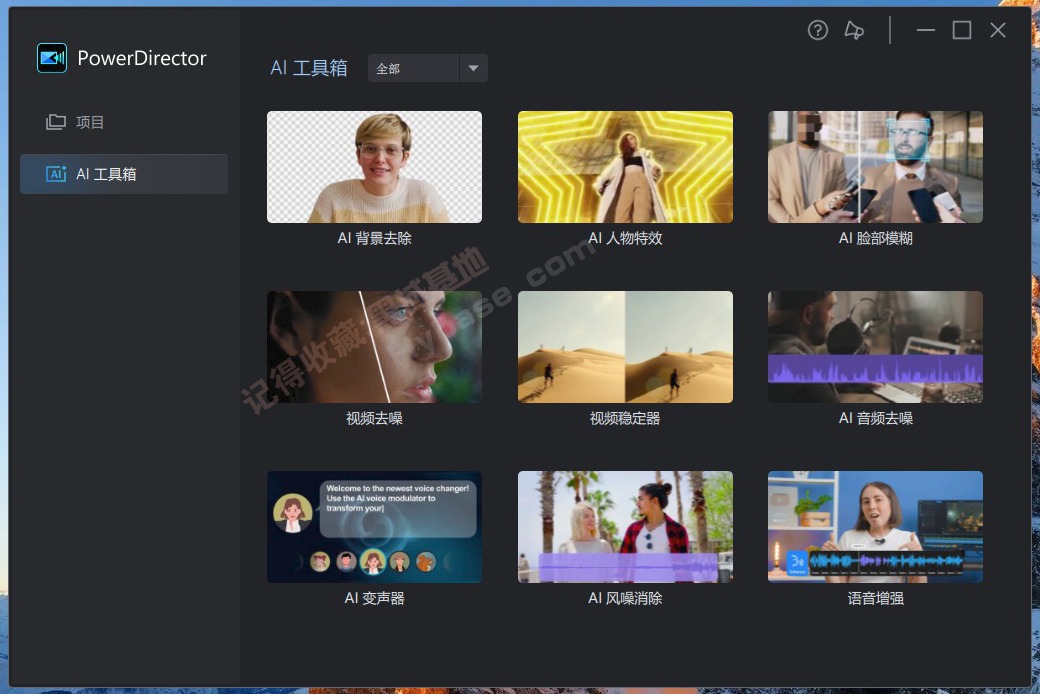Viewport: 1040px width, 694px height.
Task: Click the 项目 folder icon in sidebar
Action: tap(57, 122)
